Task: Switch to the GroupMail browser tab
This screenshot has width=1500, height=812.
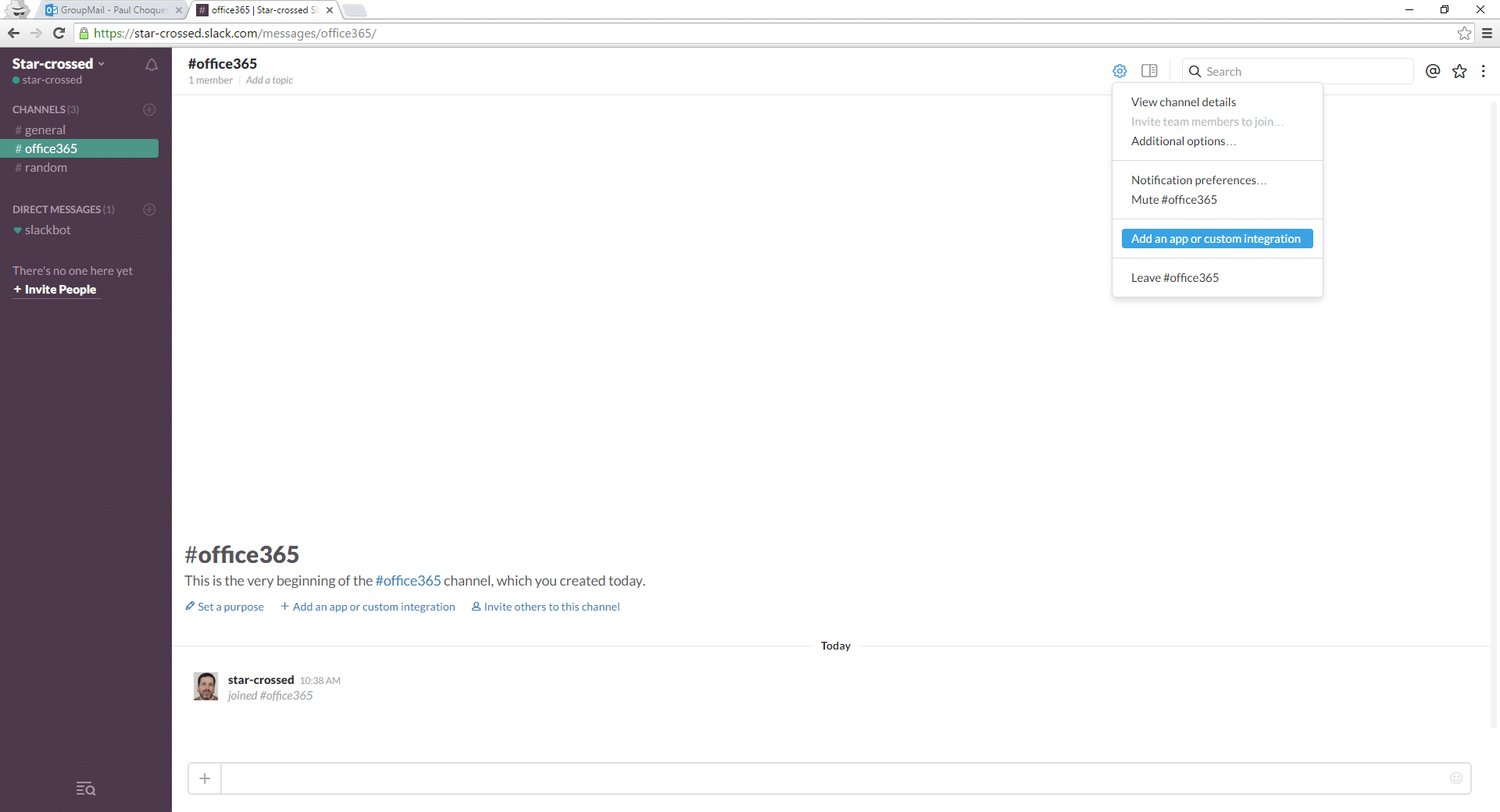Action: [112, 10]
